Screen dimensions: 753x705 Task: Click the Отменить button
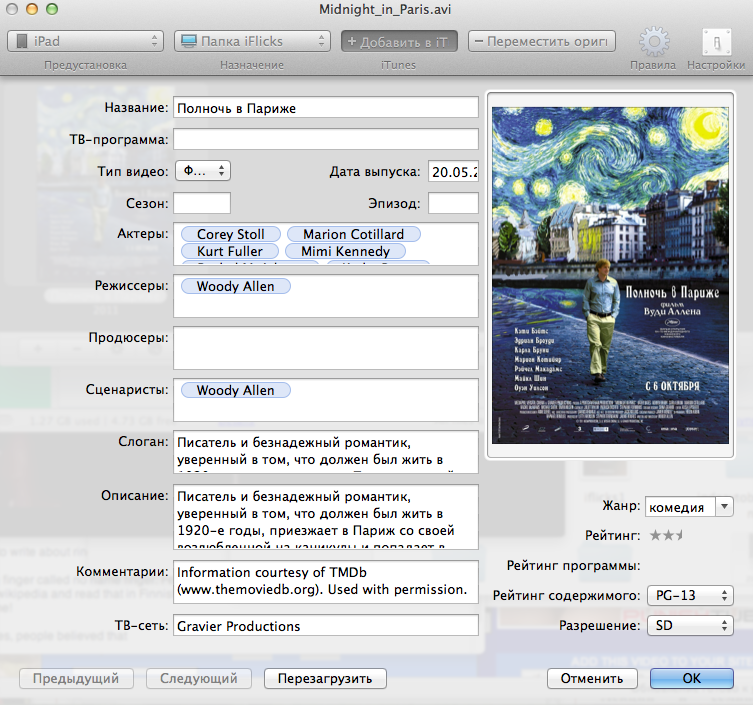[591, 678]
